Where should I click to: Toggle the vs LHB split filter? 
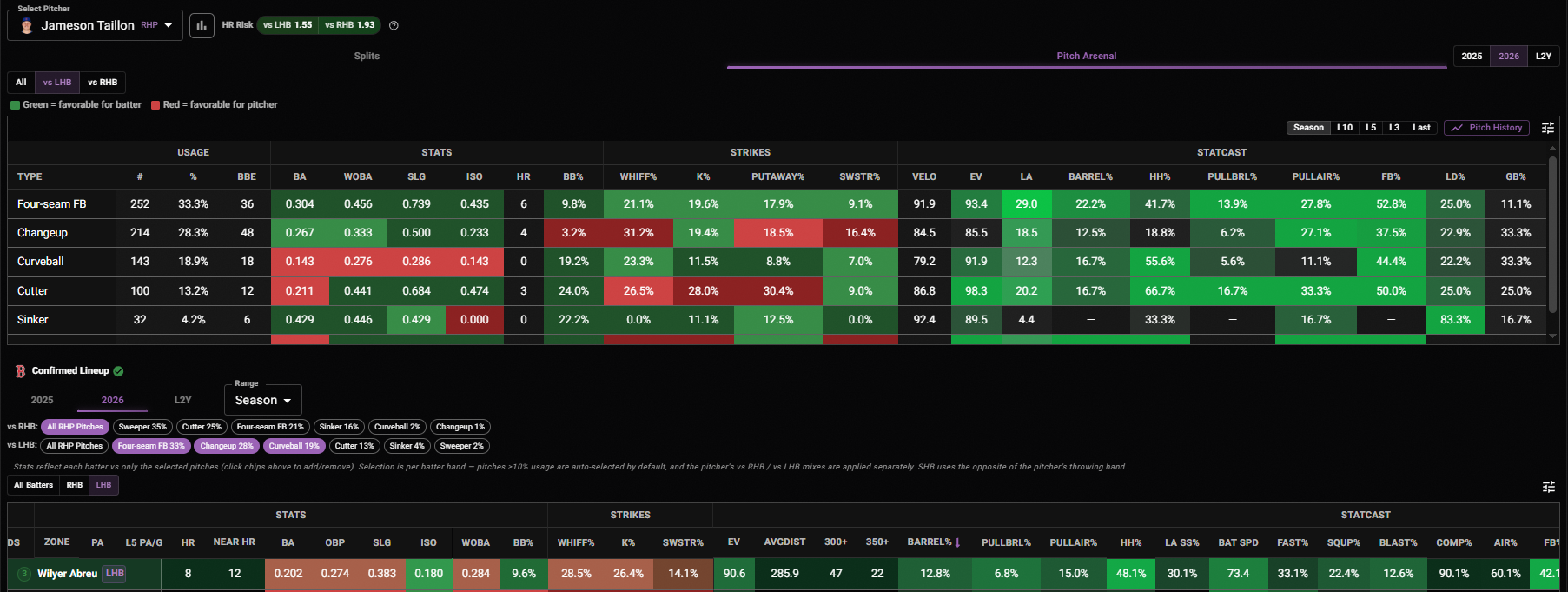[57, 83]
